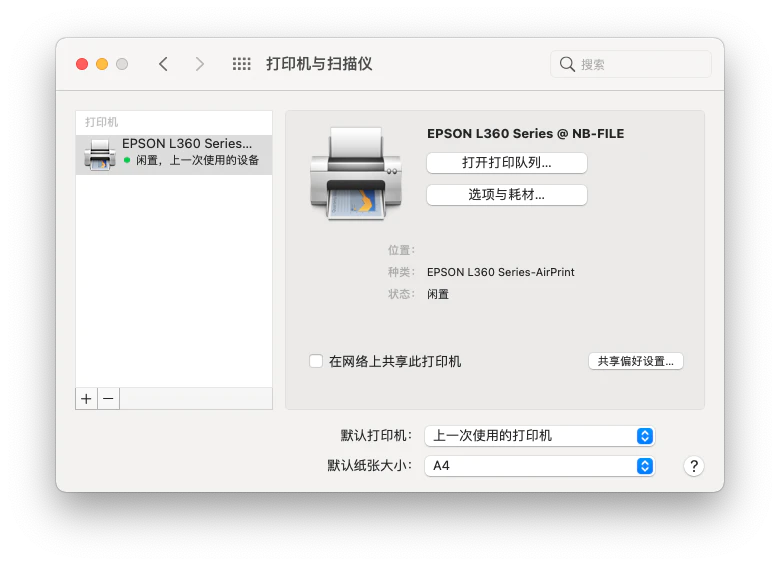Open help with the question mark button
Screen dimensions: 780x566
click(x=694, y=466)
